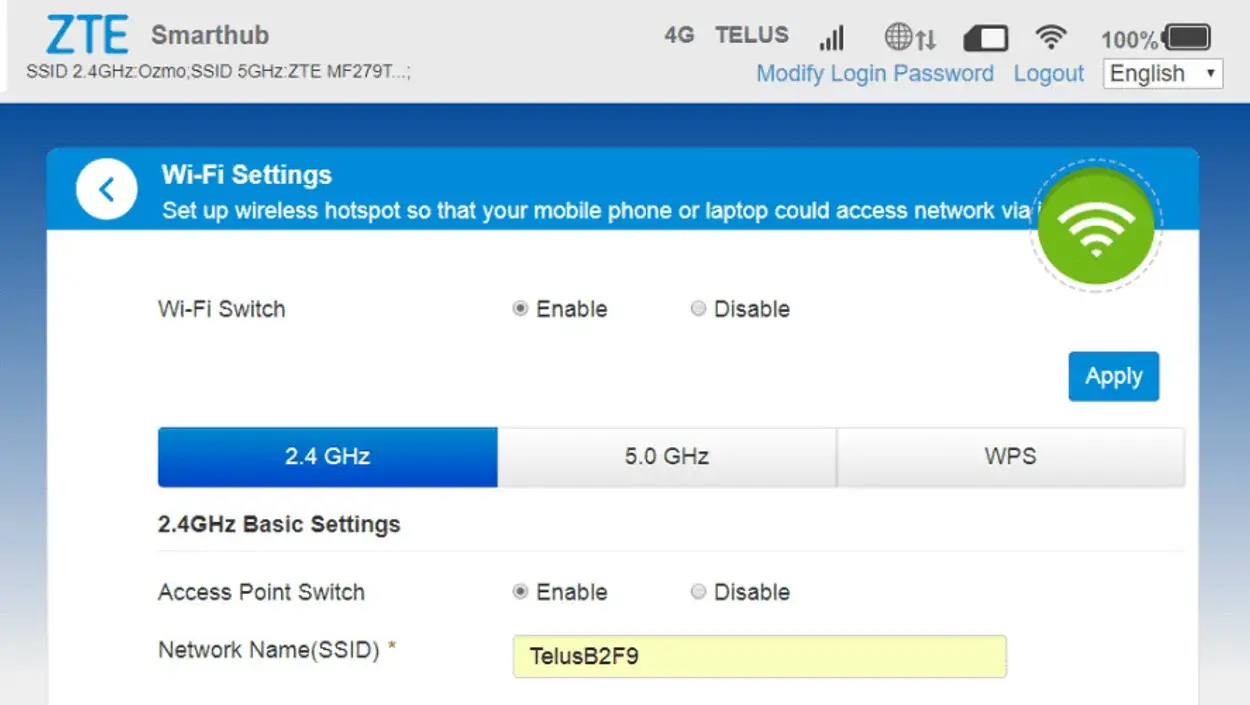
Task: Select Disable for Access Point Switch
Action: coord(698,592)
